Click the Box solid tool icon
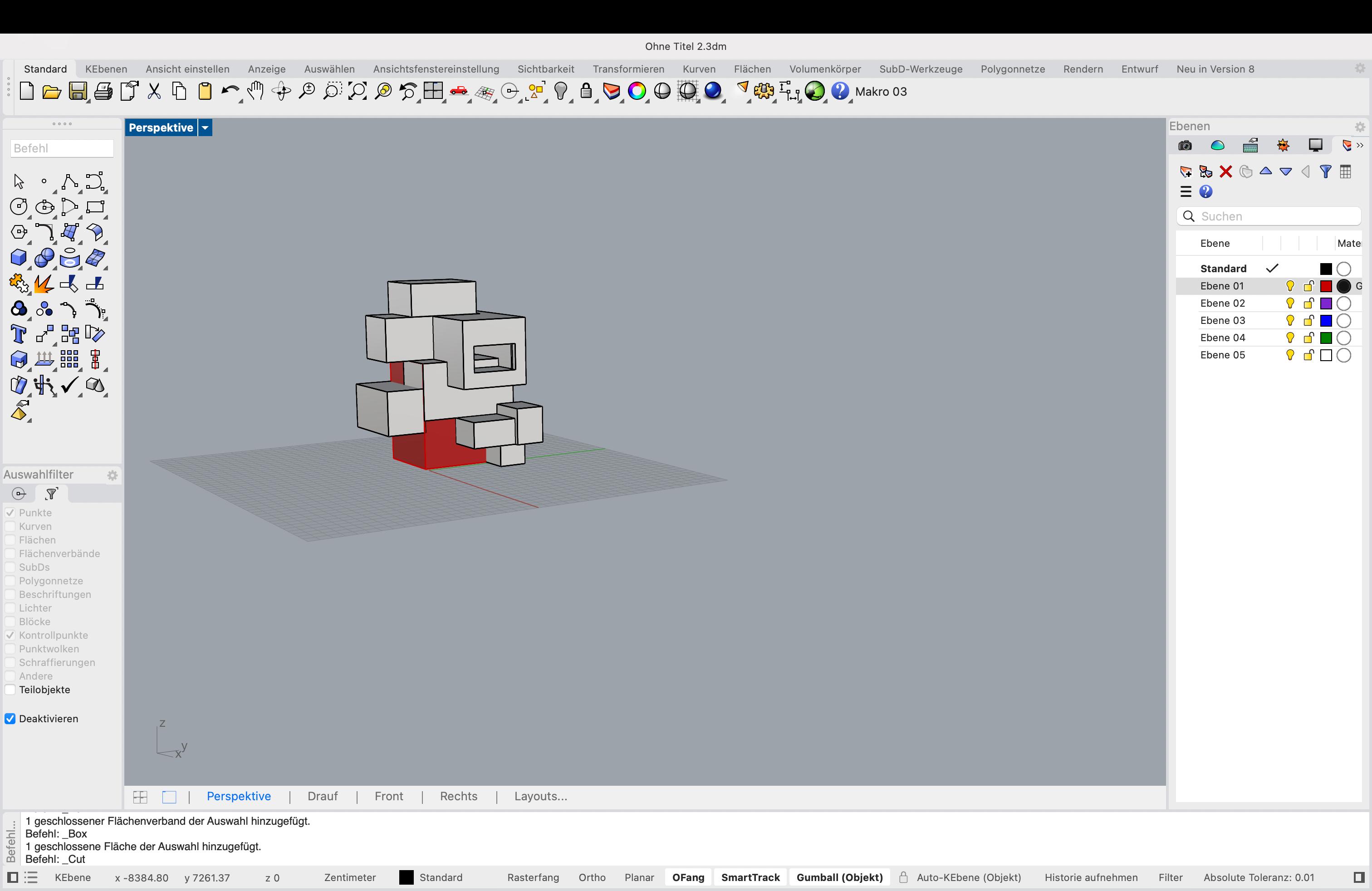Image resolution: width=1372 pixels, height=891 pixels. (19, 258)
